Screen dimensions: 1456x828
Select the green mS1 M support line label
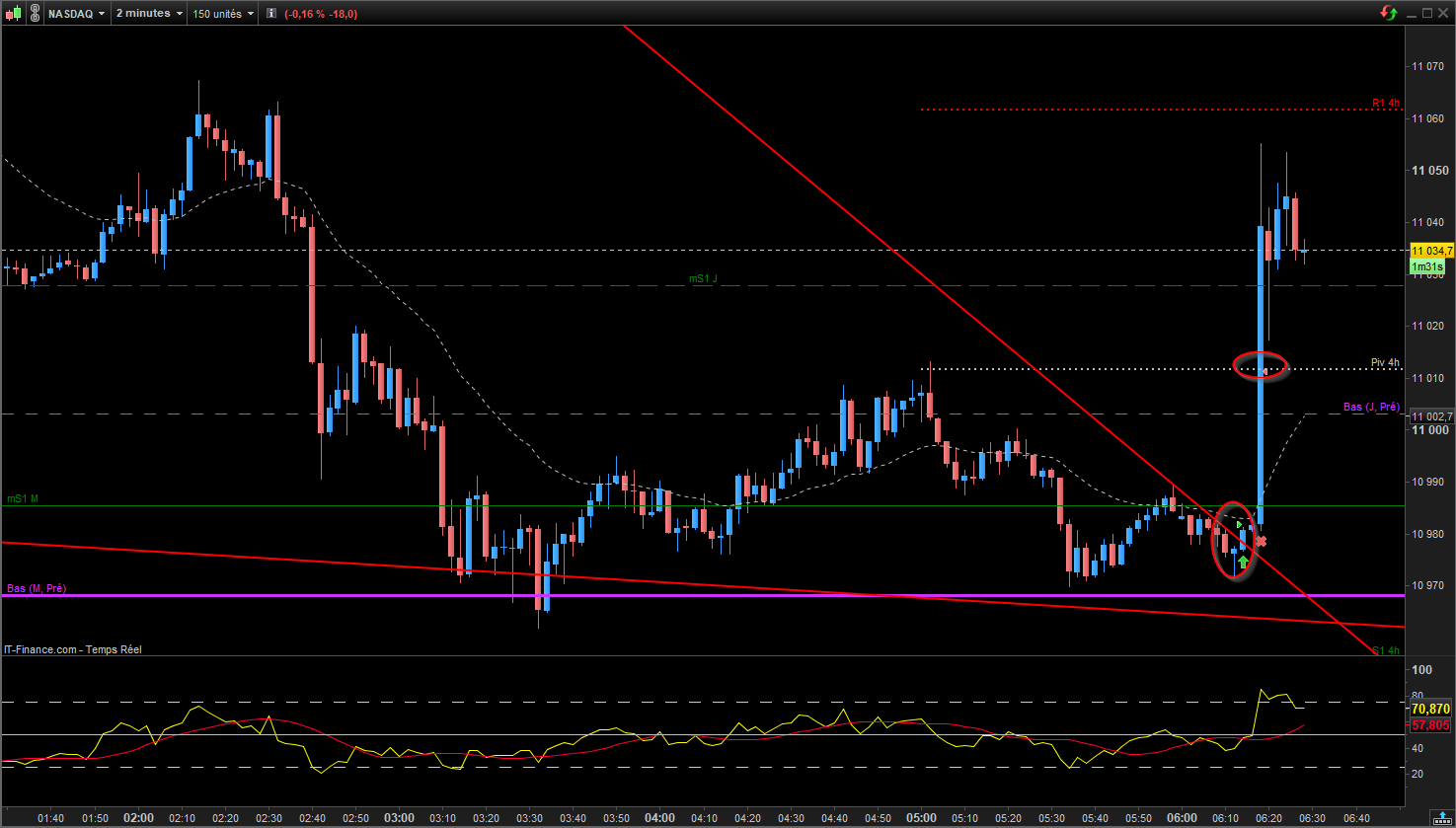23,499
